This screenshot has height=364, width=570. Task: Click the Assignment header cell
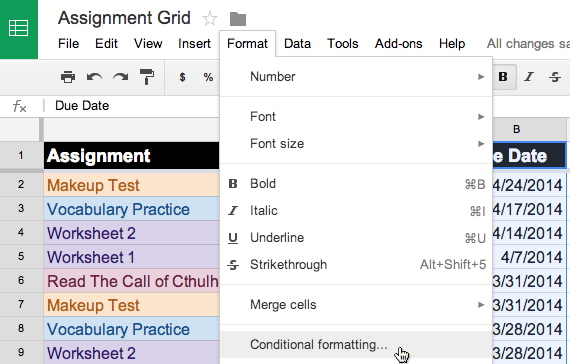132,156
